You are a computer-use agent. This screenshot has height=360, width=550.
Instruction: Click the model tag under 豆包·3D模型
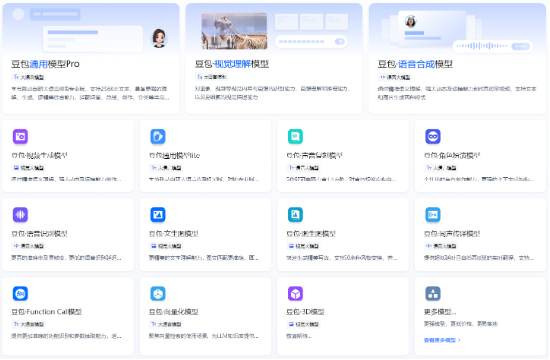(x=303, y=324)
